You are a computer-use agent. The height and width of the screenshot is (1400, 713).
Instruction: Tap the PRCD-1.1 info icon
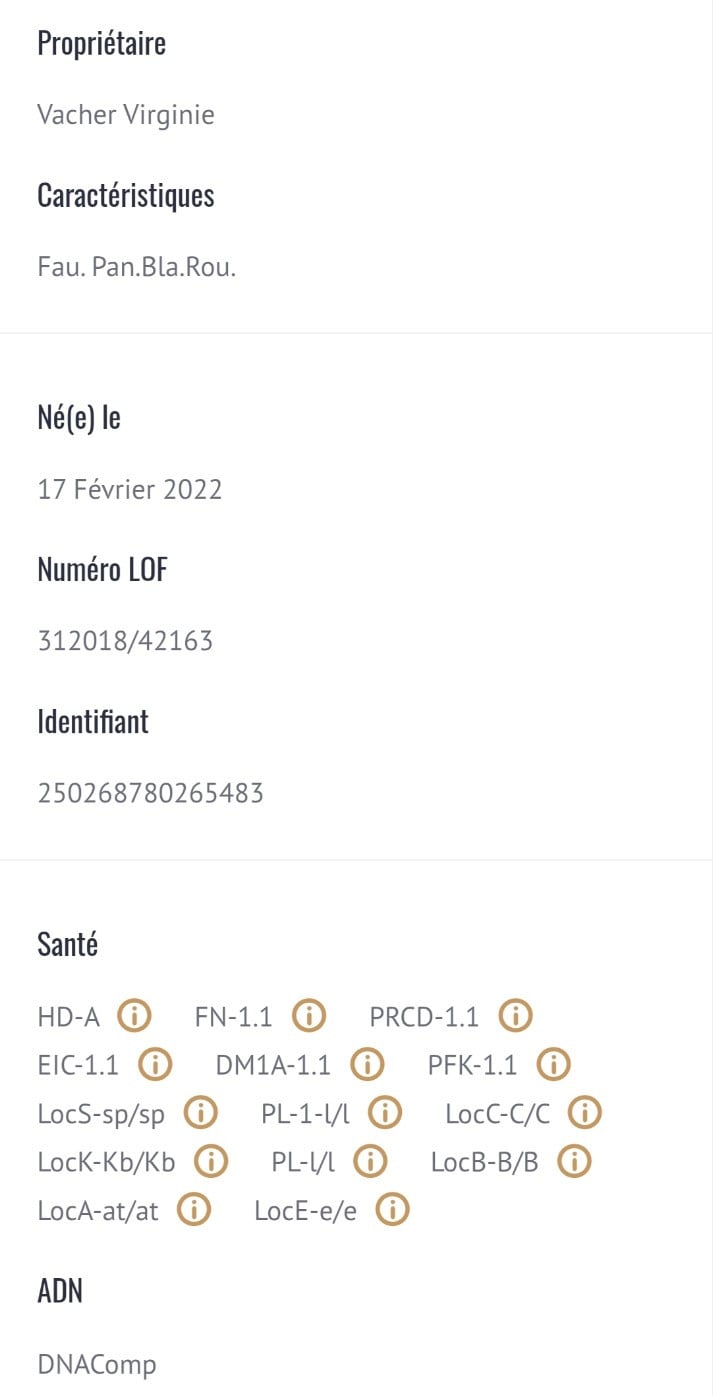pos(515,1017)
